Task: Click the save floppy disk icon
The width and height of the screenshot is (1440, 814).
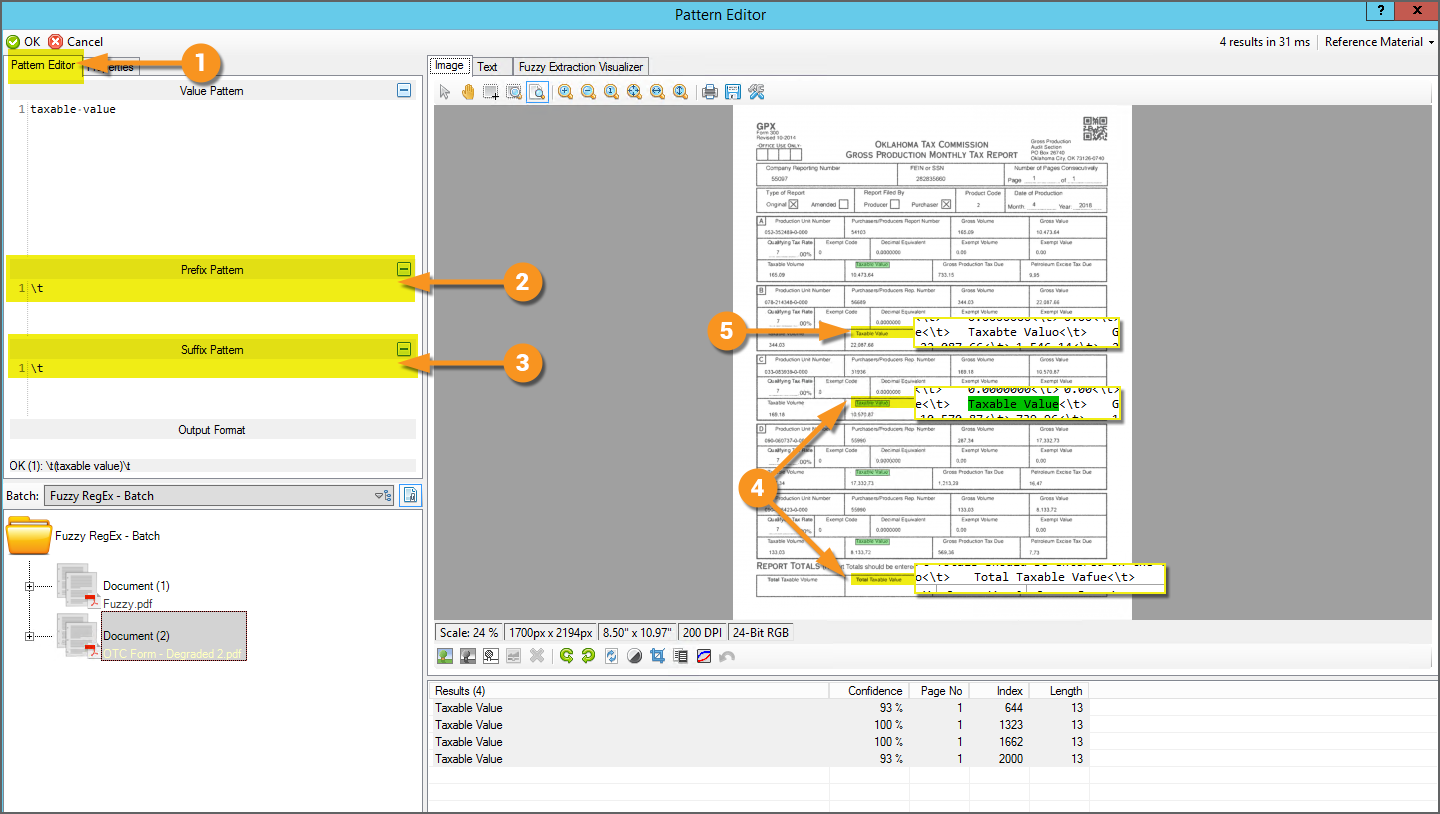Action: (733, 92)
